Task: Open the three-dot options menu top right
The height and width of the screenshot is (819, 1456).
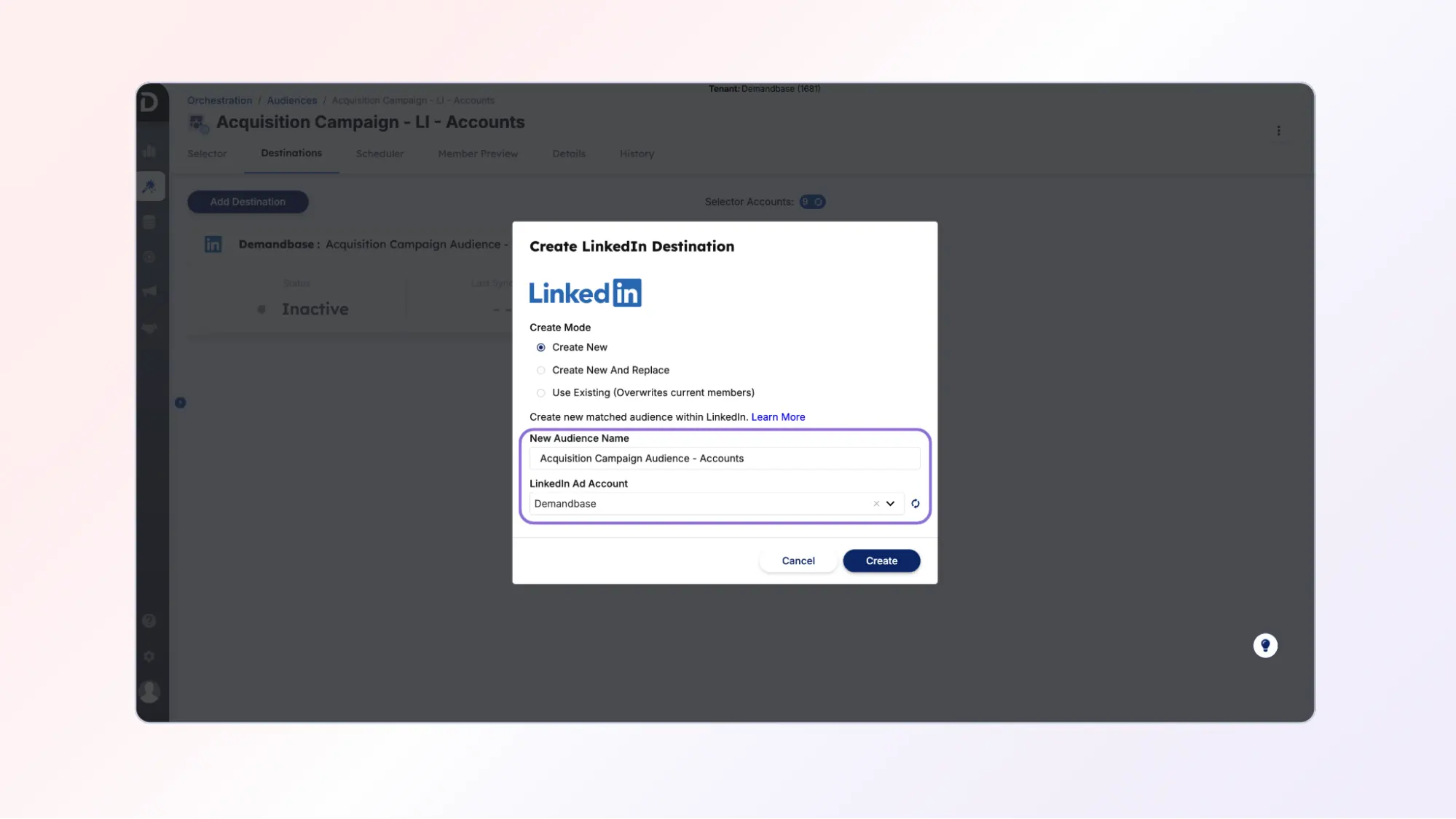Action: [x=1280, y=130]
